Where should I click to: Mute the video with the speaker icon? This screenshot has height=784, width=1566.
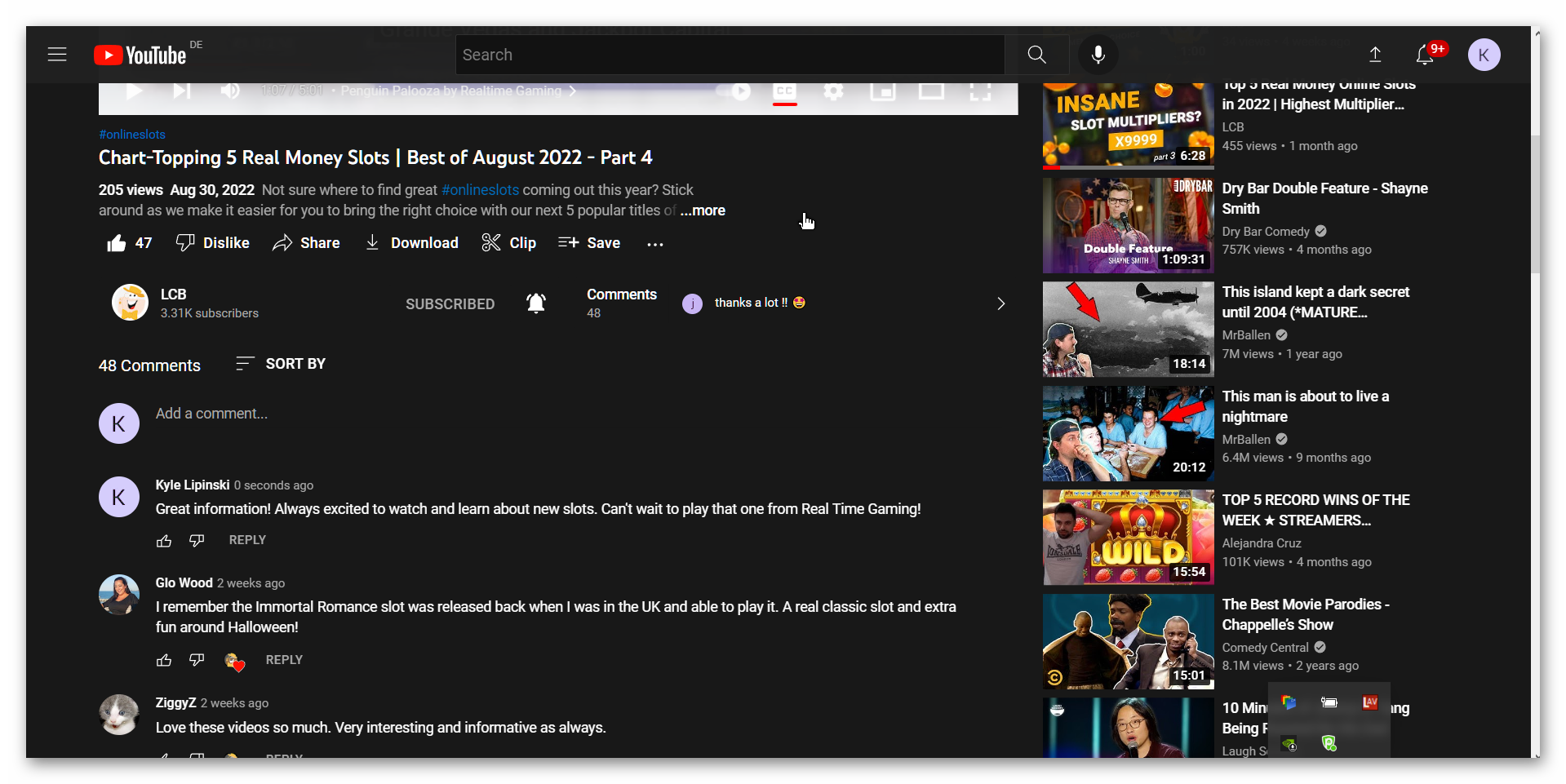230,91
